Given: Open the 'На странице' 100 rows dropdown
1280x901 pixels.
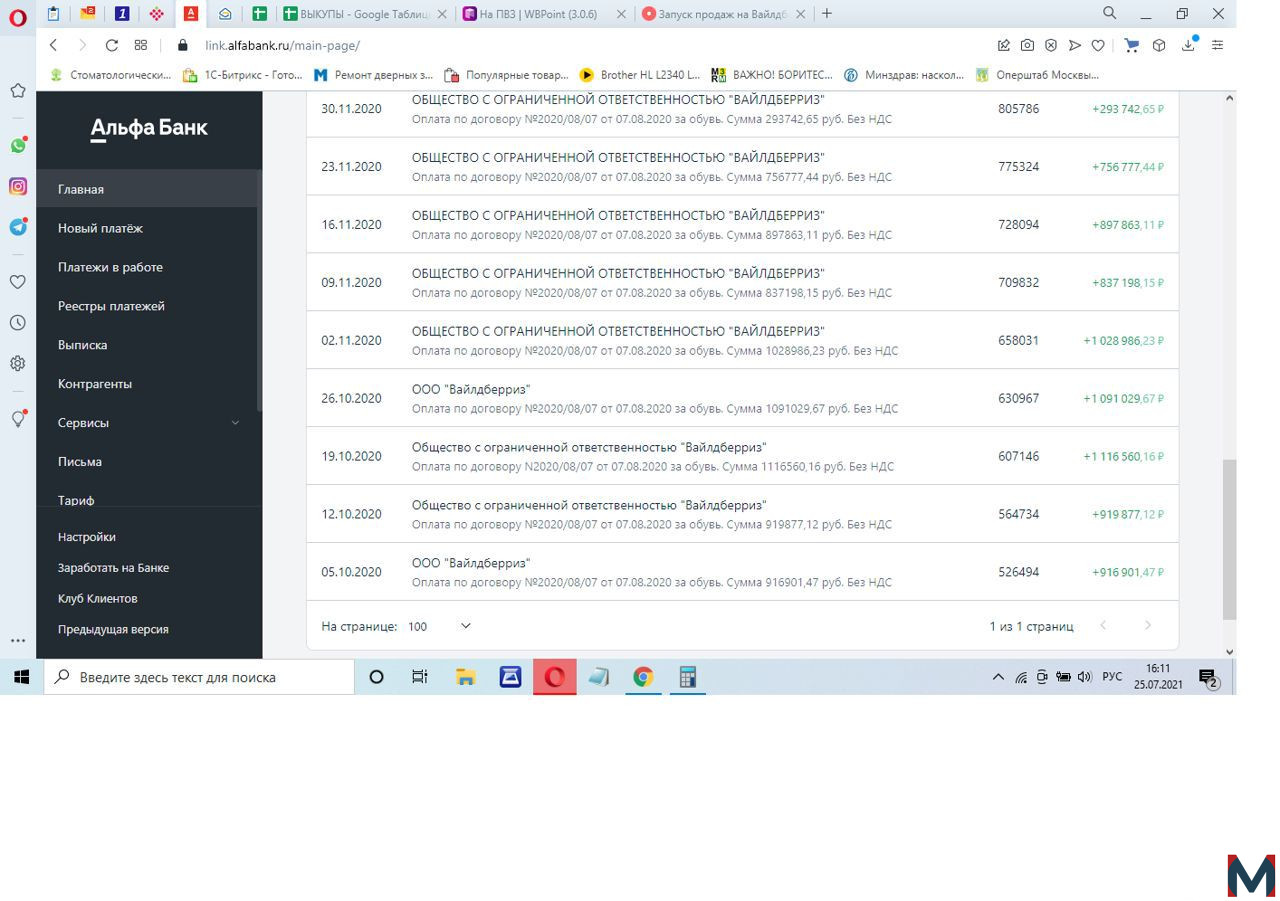Looking at the screenshot, I should point(440,626).
